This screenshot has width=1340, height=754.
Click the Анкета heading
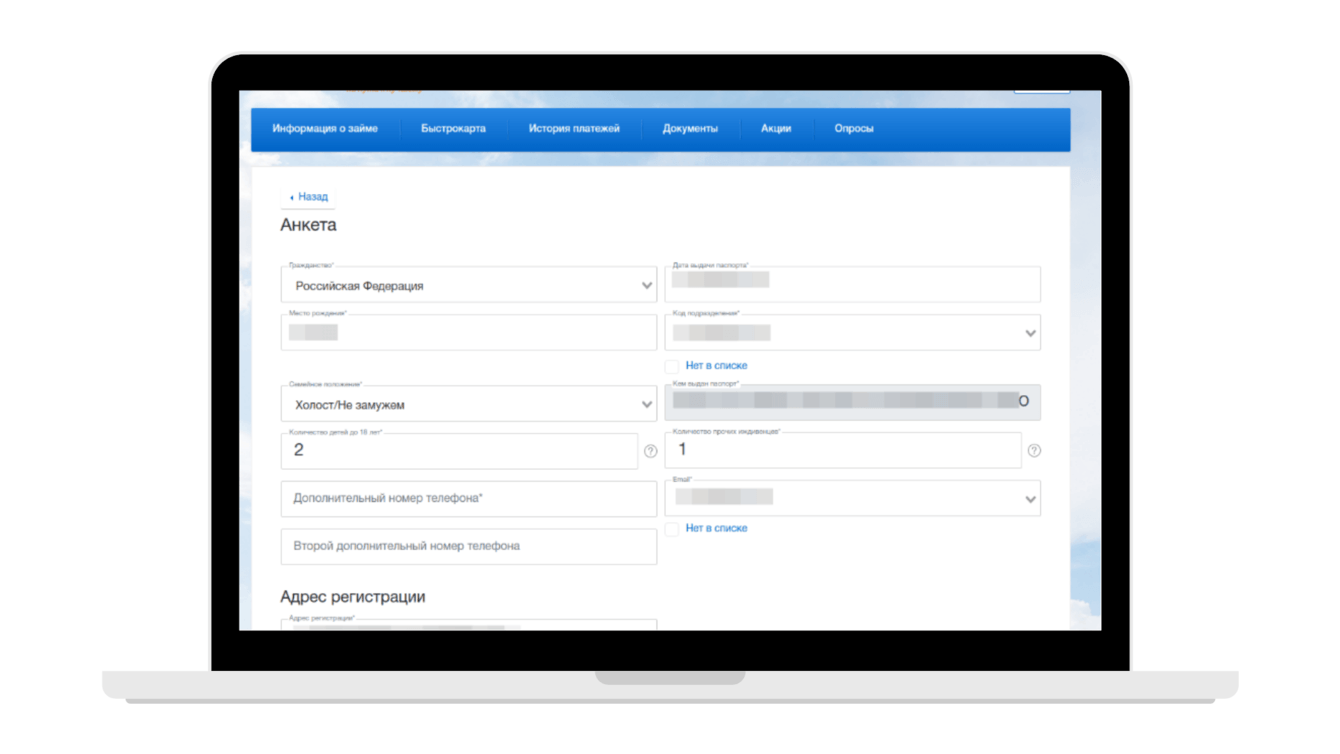(308, 225)
